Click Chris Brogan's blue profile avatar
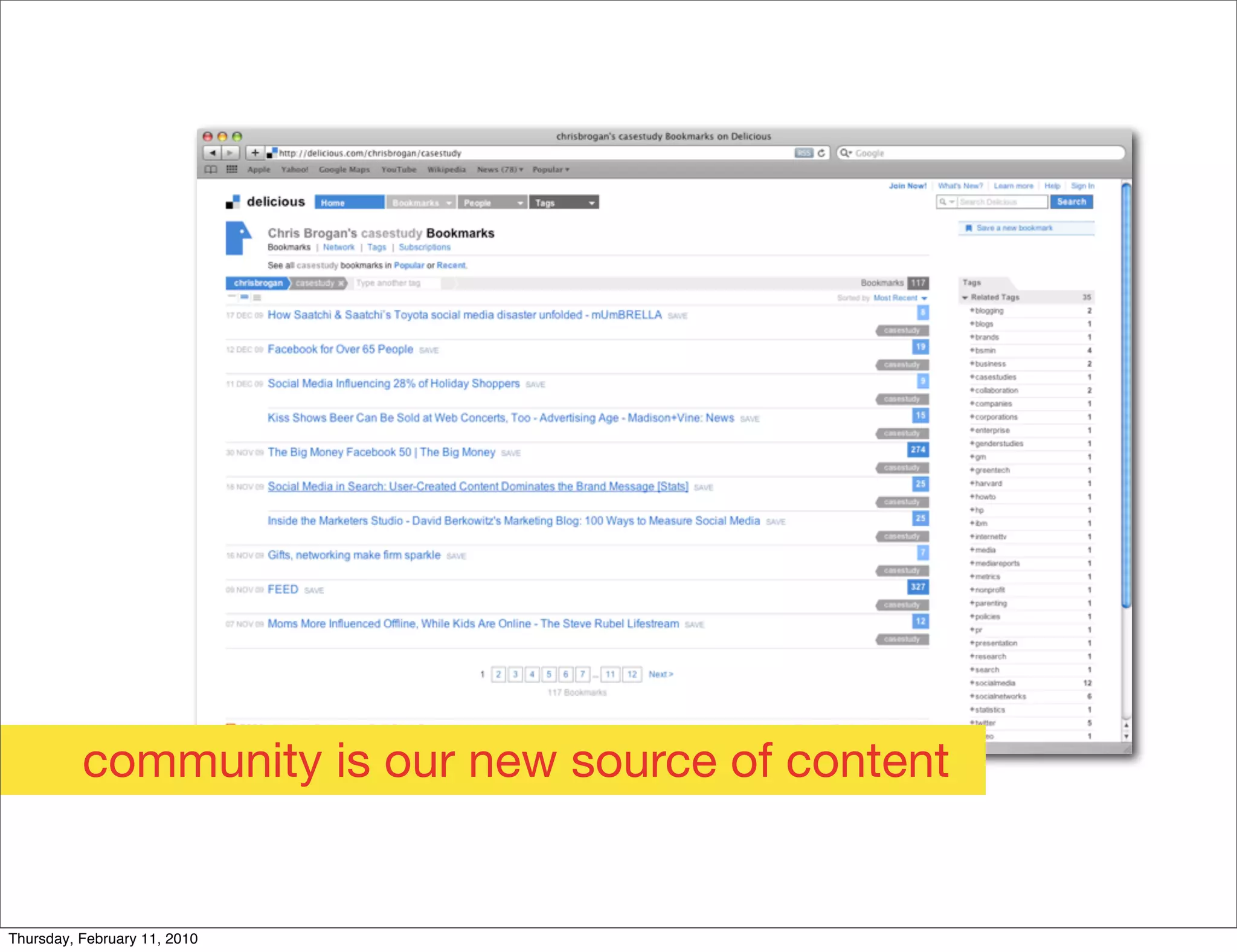The height and width of the screenshot is (952, 1237). pos(239,238)
